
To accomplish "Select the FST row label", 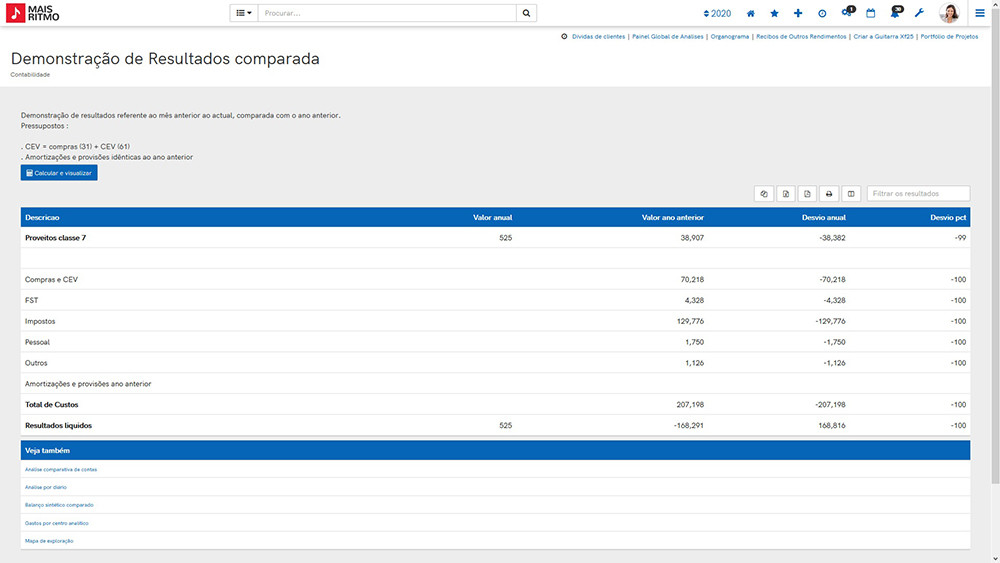I will tap(31, 300).
